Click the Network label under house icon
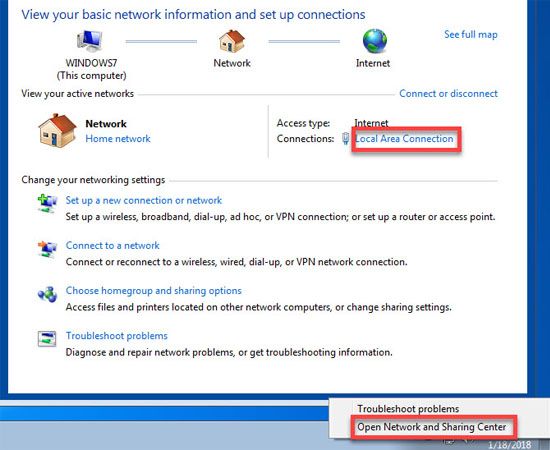The height and width of the screenshot is (450, 550). (x=232, y=63)
